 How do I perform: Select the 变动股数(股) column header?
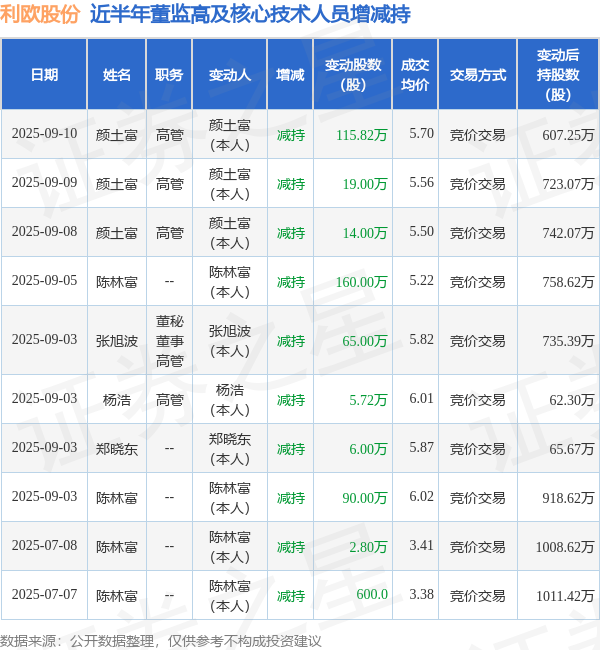(353, 75)
